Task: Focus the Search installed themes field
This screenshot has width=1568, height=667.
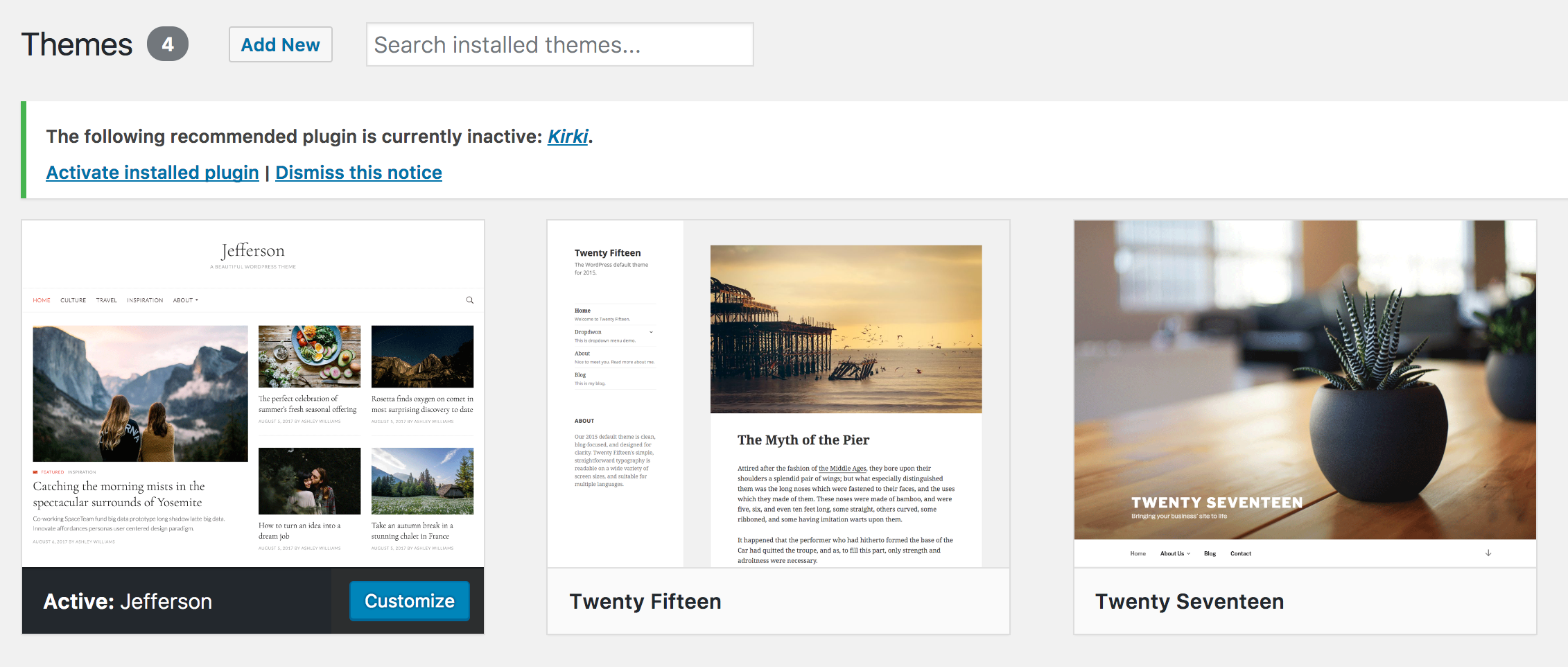Action: (x=559, y=44)
